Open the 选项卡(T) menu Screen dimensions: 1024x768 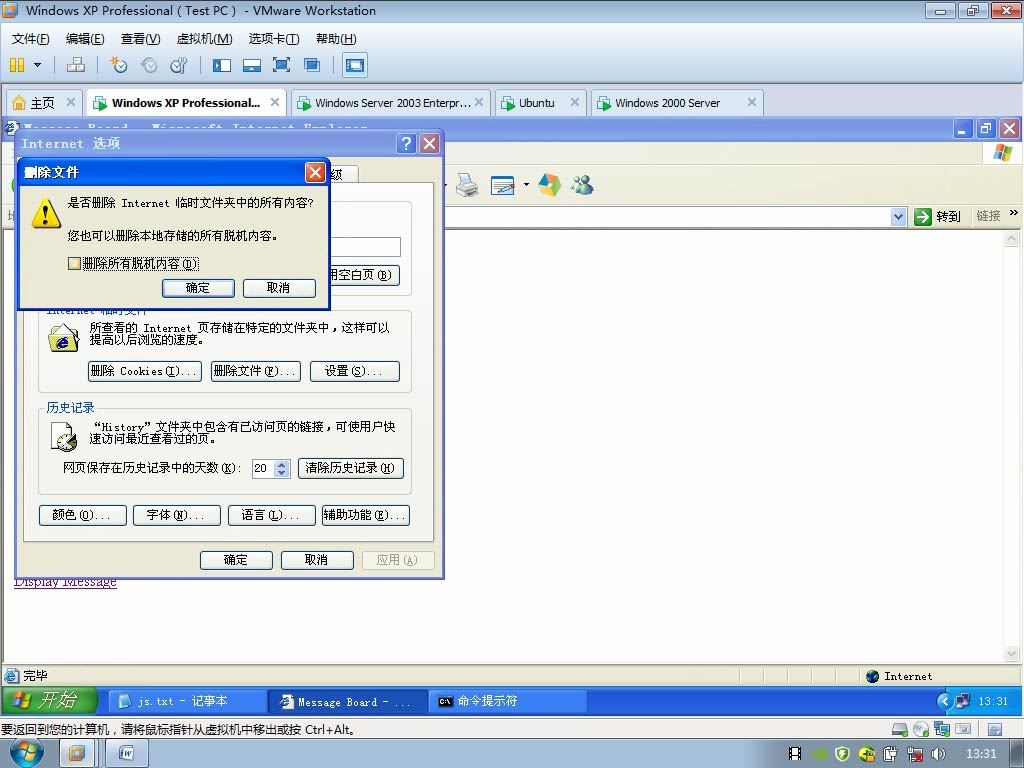pyautogui.click(x=274, y=39)
